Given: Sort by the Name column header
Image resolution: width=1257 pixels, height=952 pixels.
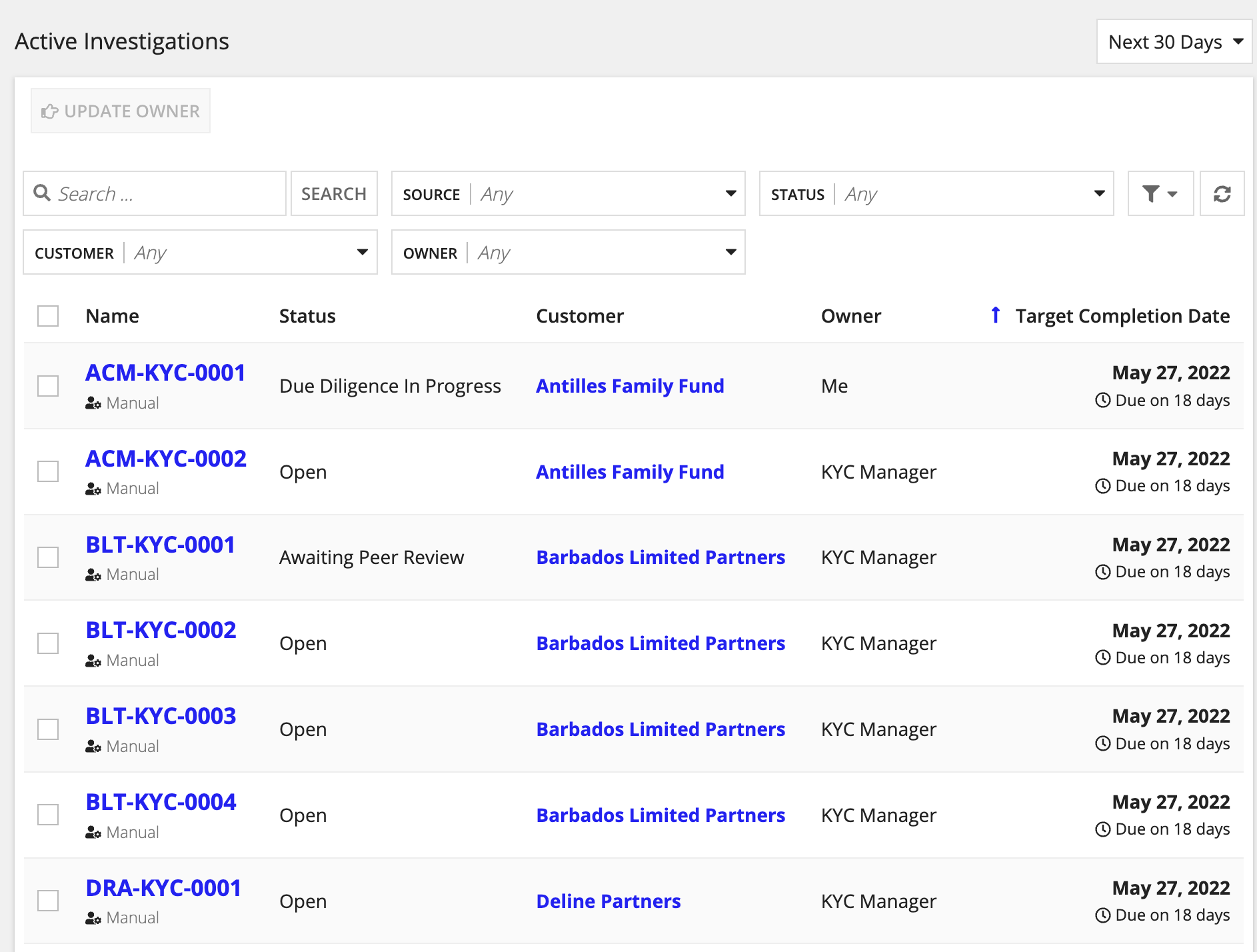Looking at the screenshot, I should (113, 316).
